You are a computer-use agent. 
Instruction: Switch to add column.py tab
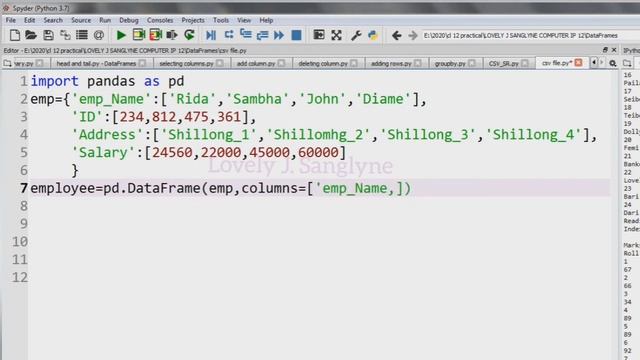(x=256, y=63)
